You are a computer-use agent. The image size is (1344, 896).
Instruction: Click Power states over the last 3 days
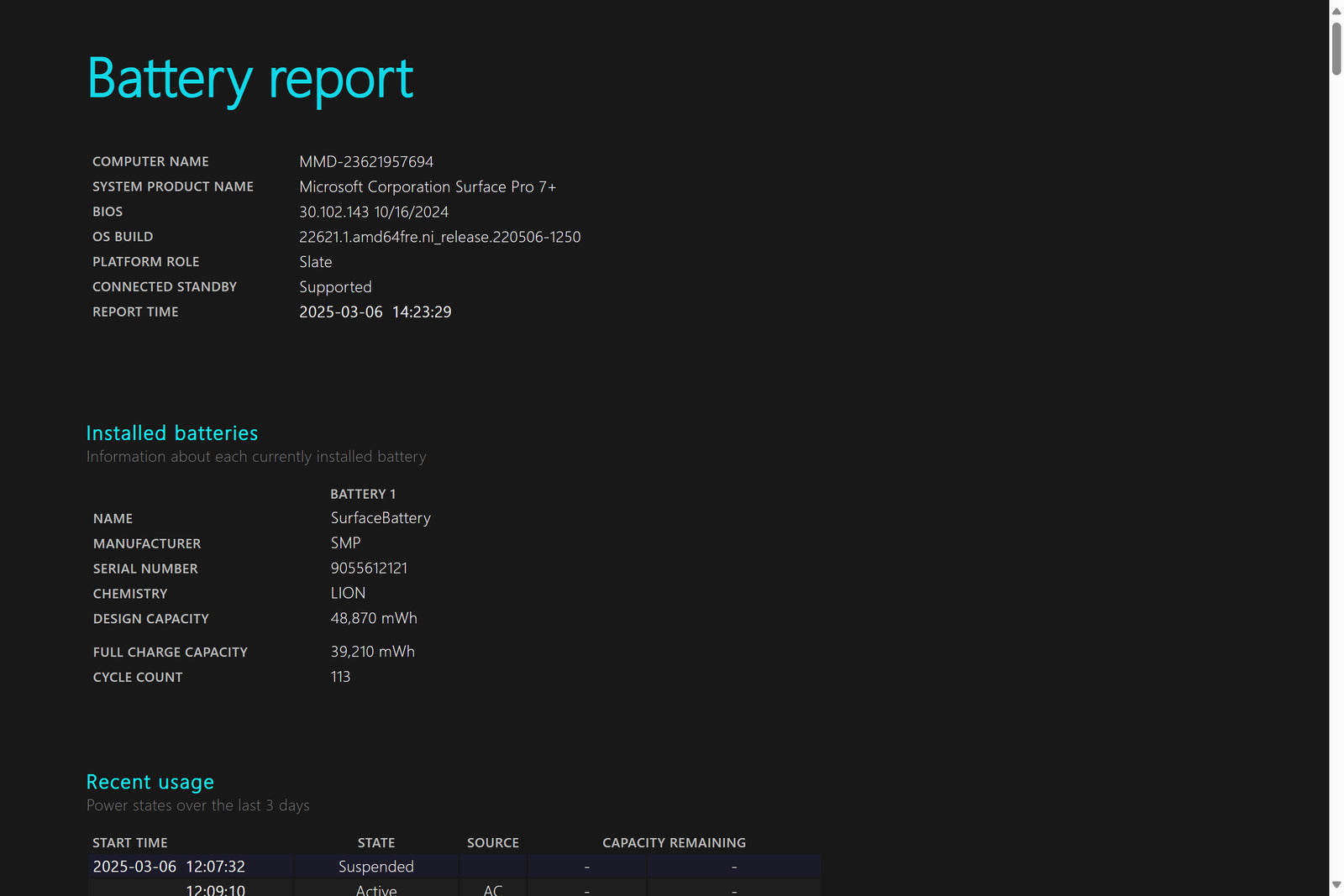198,805
